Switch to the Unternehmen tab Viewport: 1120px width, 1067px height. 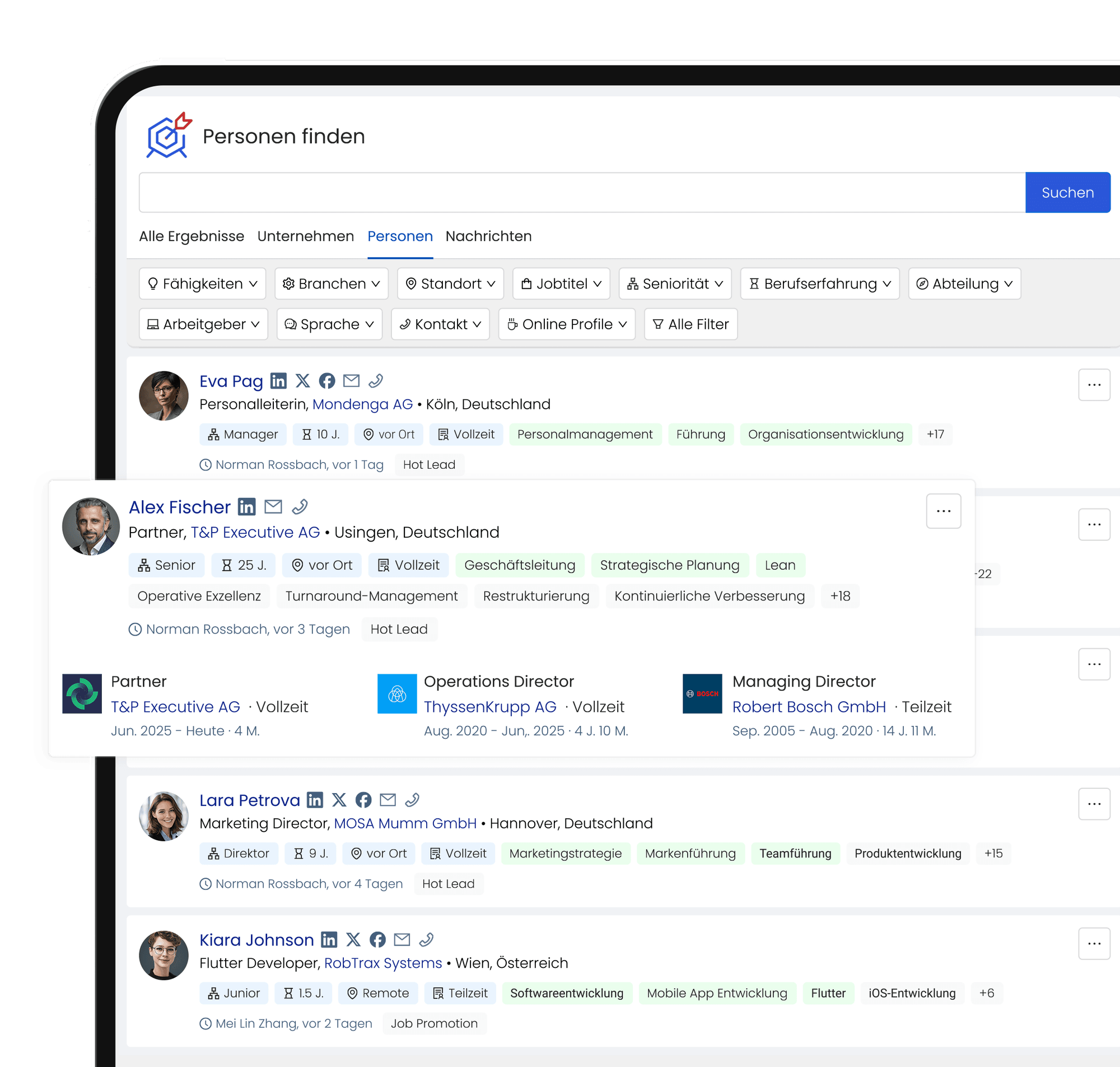[305, 236]
